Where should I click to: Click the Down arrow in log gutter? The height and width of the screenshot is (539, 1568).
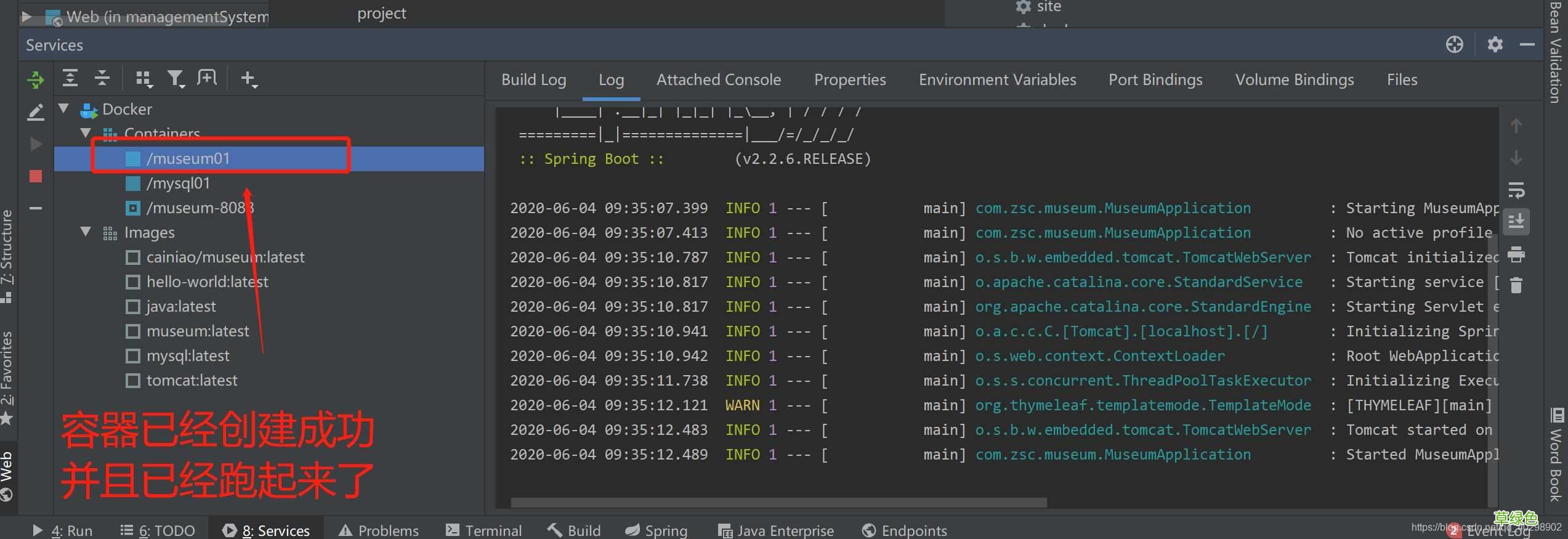tap(1516, 158)
